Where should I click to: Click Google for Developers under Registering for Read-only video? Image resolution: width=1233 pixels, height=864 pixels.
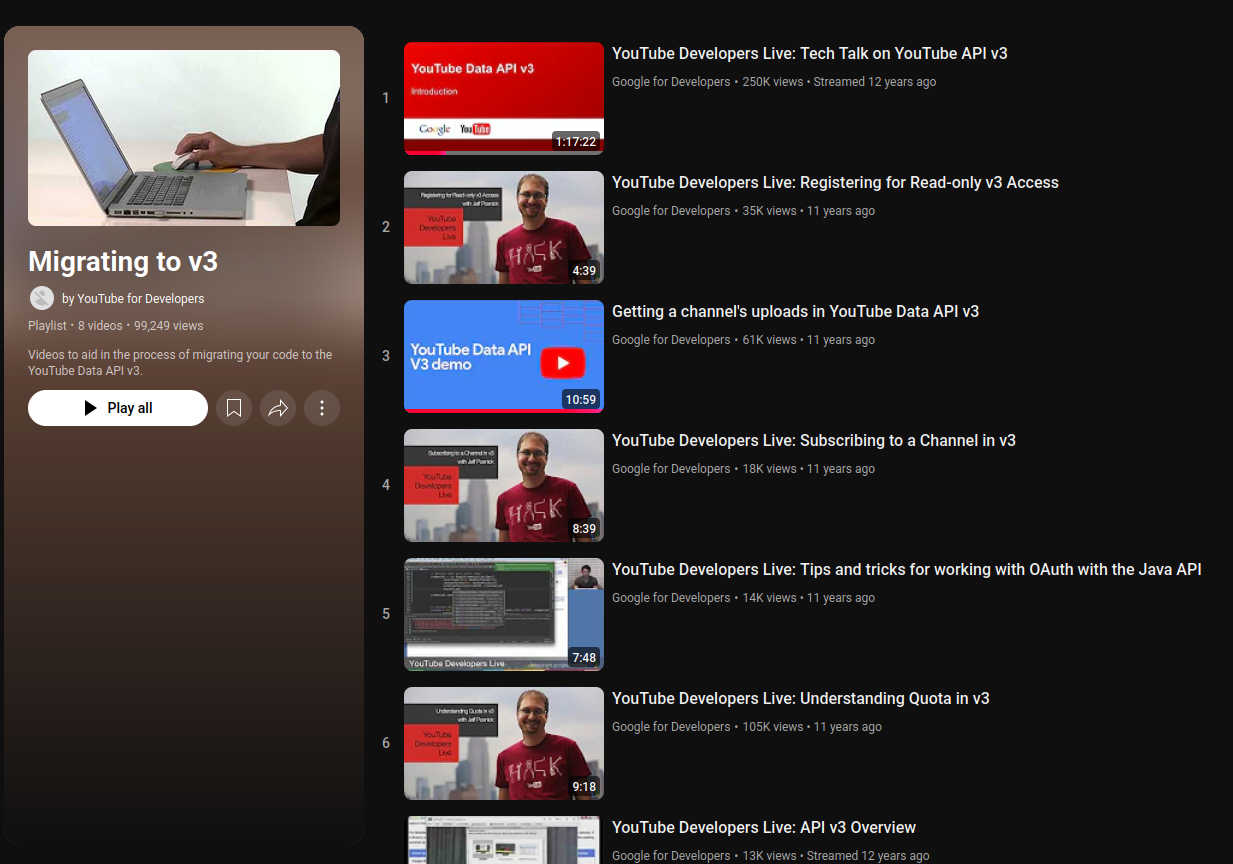(671, 211)
